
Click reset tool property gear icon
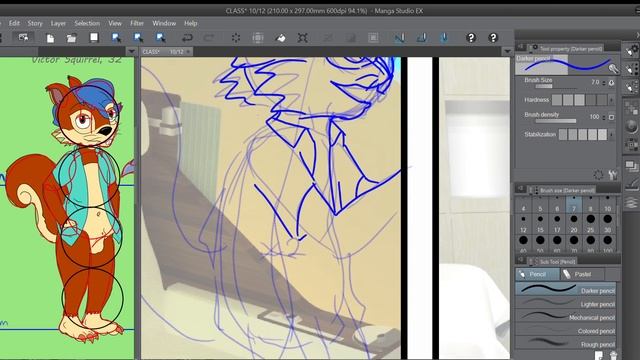coord(598,175)
